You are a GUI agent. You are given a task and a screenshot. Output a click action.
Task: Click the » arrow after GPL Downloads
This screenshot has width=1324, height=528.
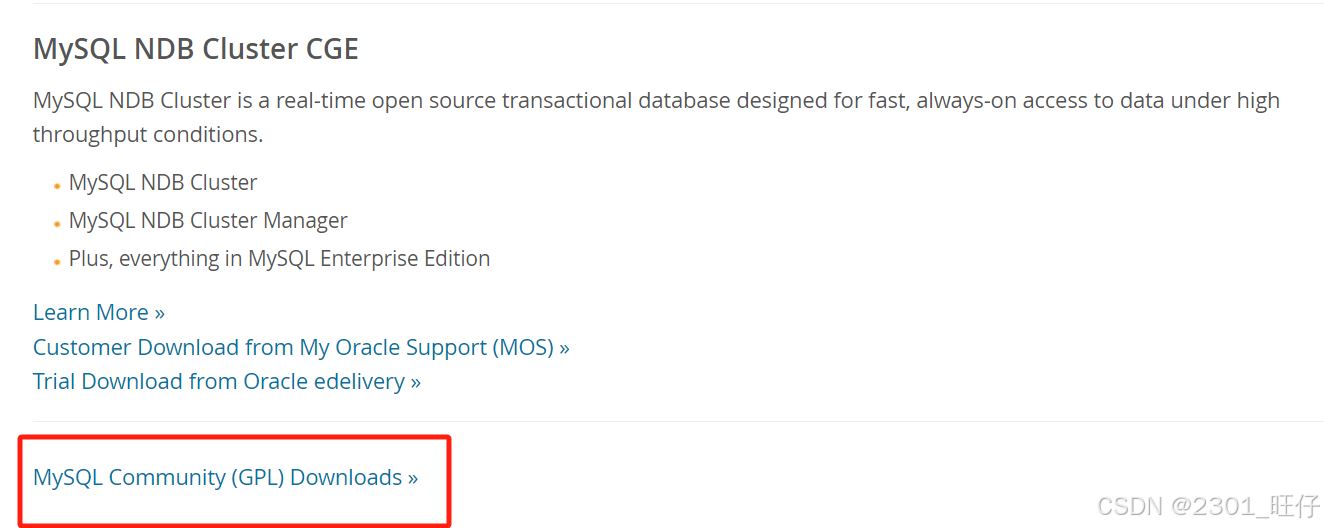coord(412,478)
